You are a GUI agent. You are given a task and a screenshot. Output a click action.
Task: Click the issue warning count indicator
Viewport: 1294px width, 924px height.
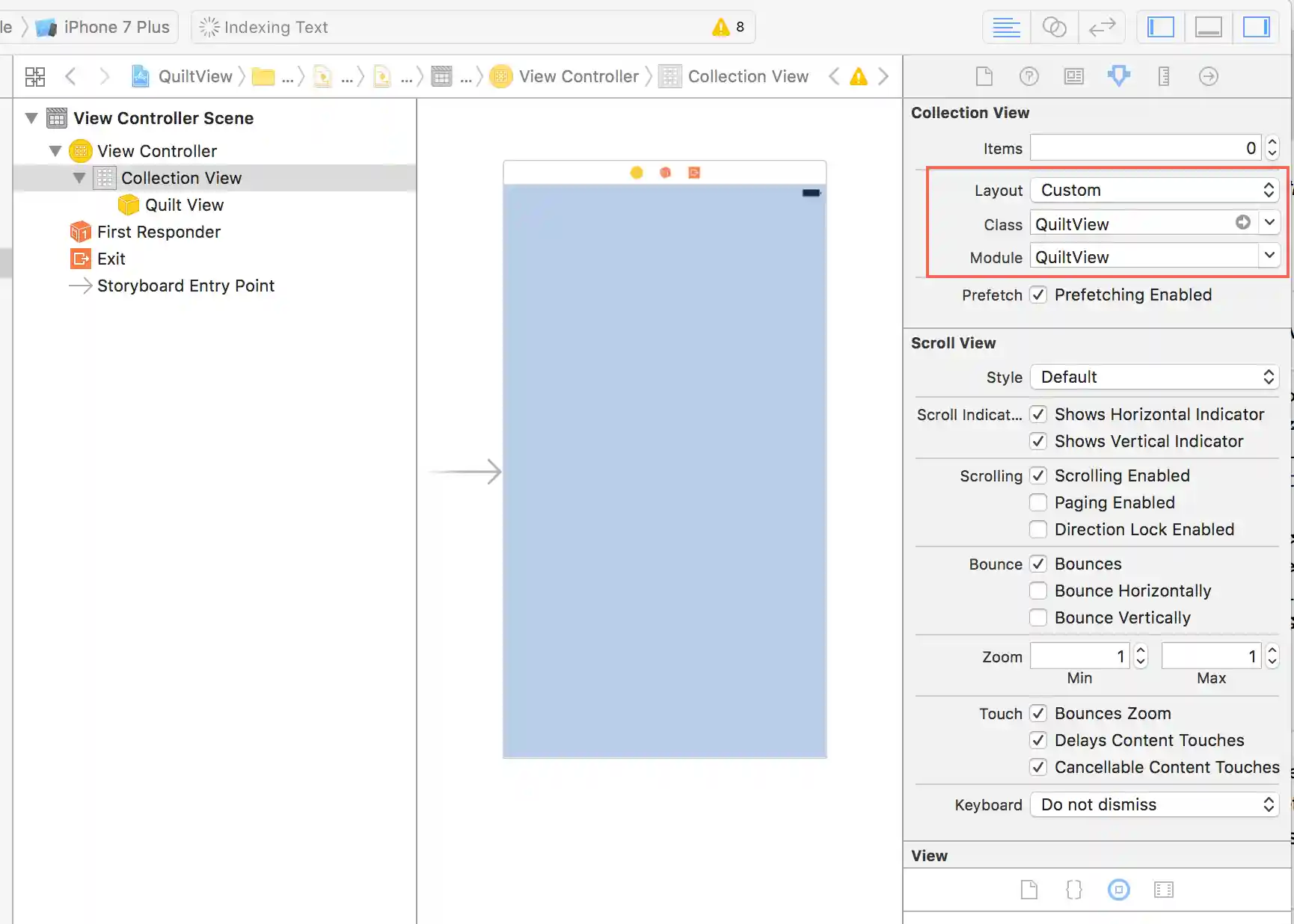728,28
